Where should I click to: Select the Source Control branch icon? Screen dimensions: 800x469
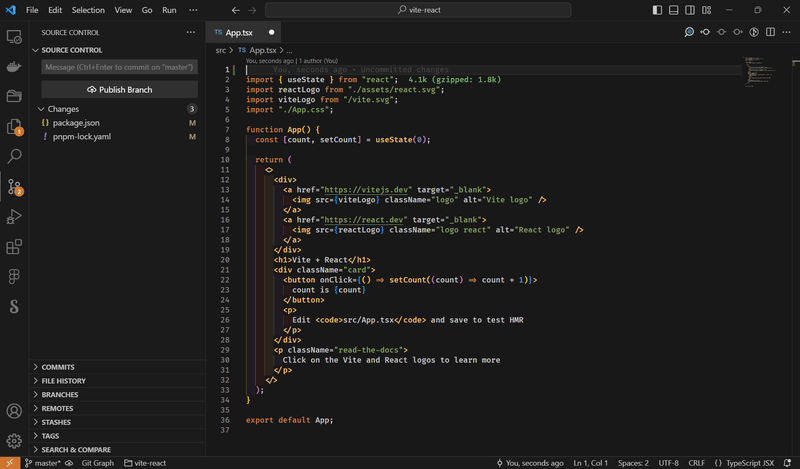[14, 187]
